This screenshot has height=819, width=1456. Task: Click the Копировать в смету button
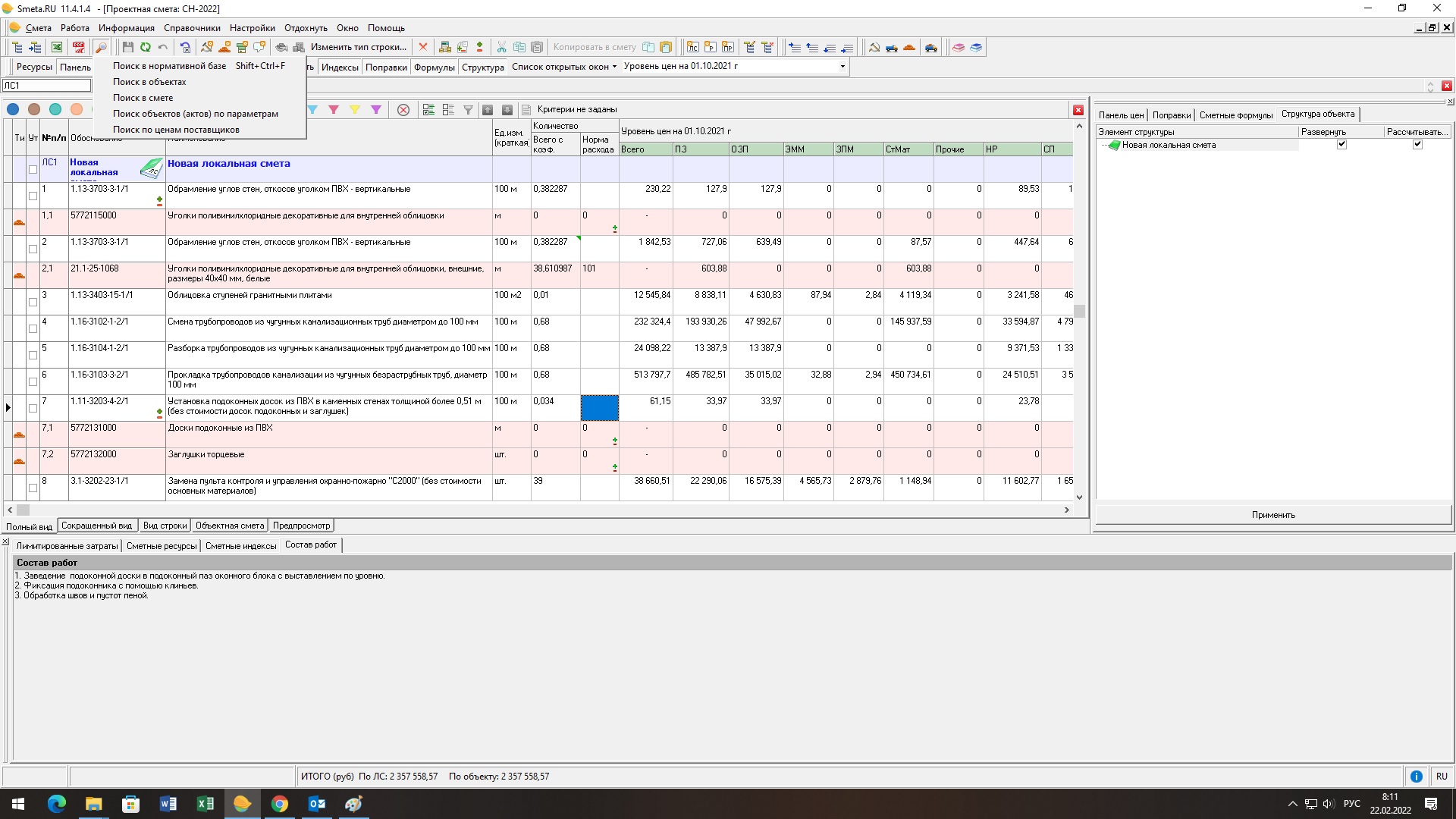pos(595,47)
